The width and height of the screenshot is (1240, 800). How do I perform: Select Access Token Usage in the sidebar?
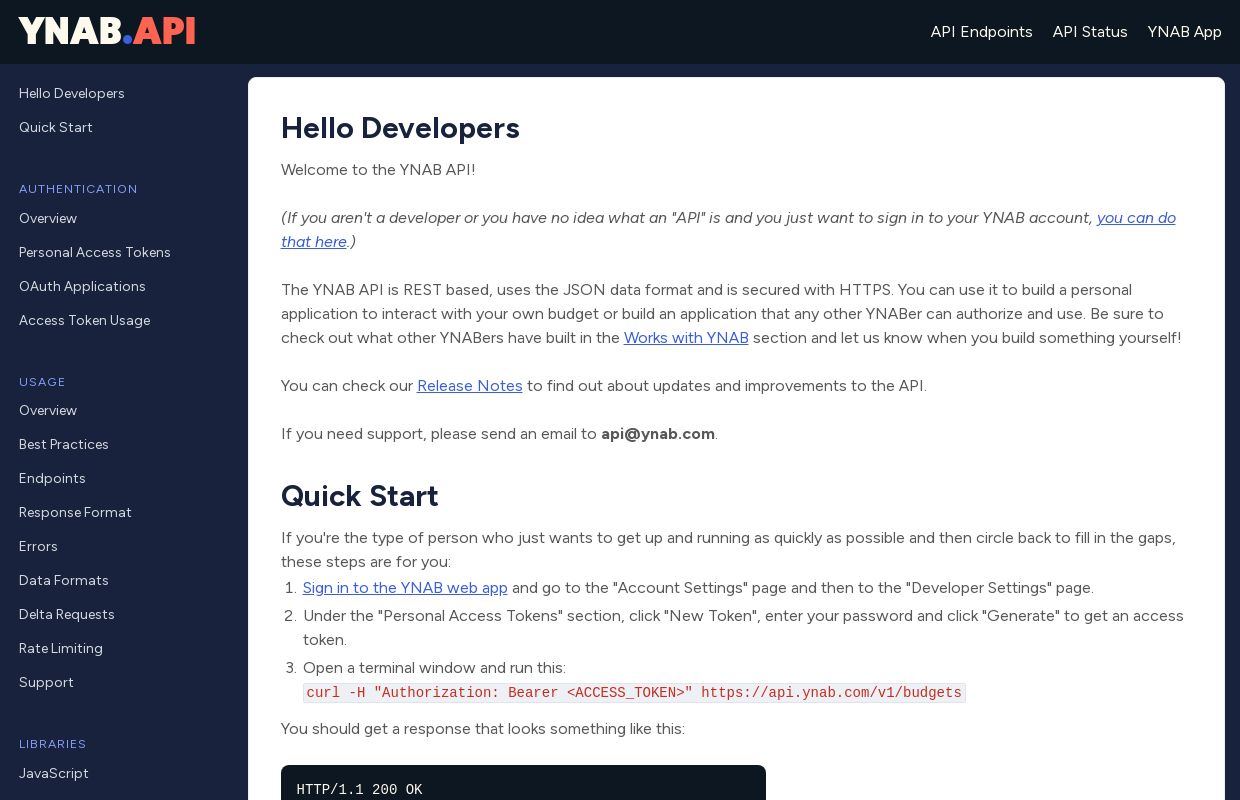84,321
